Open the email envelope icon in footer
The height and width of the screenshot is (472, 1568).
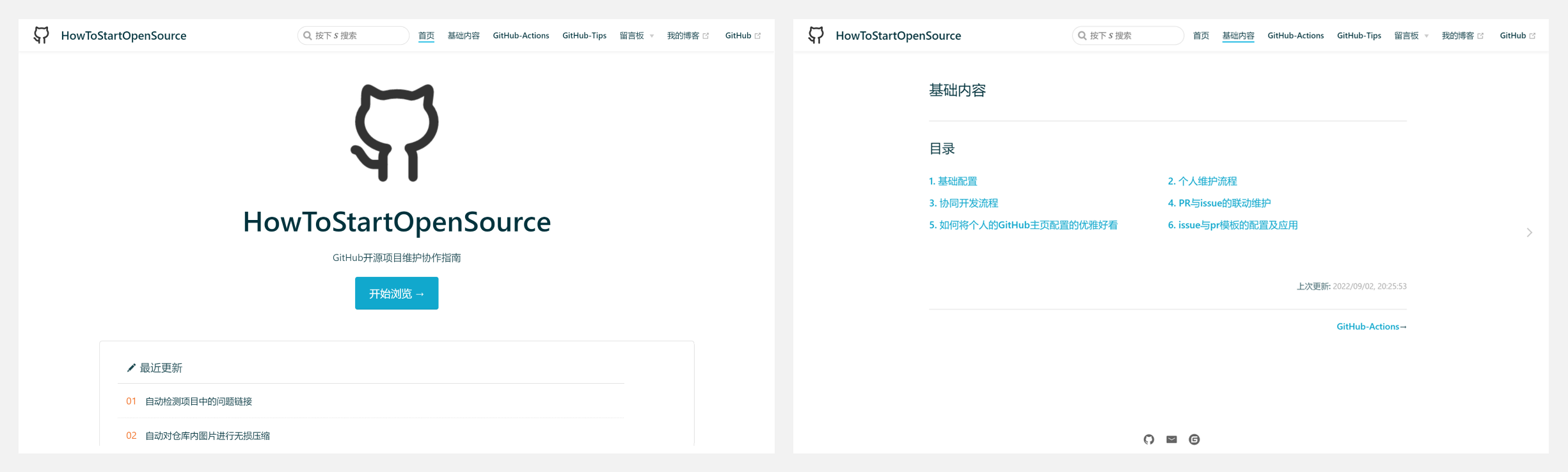[1171, 439]
